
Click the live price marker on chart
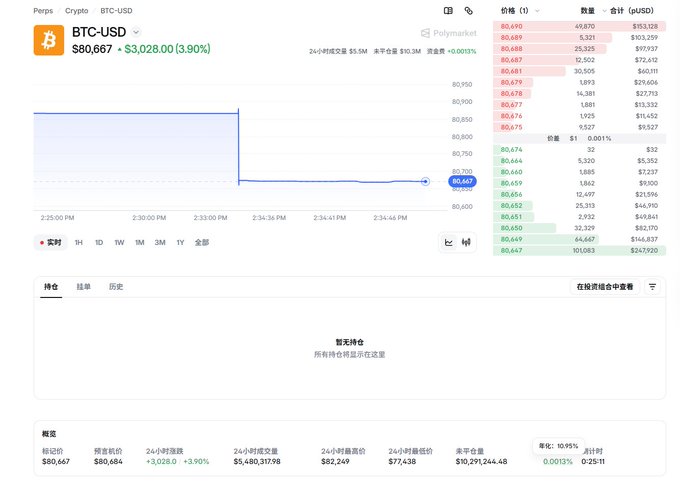click(425, 181)
